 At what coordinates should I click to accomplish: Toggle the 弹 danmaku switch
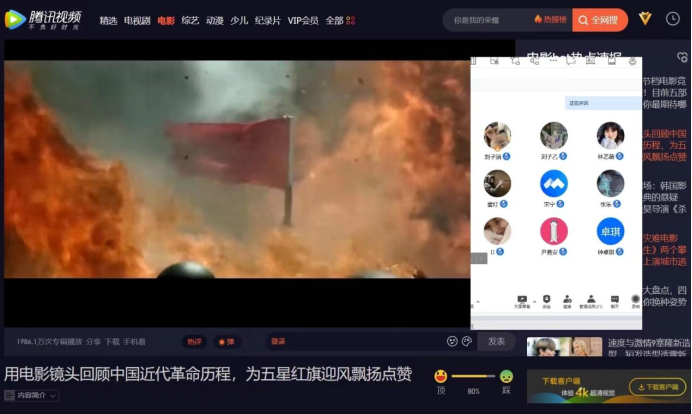224,341
